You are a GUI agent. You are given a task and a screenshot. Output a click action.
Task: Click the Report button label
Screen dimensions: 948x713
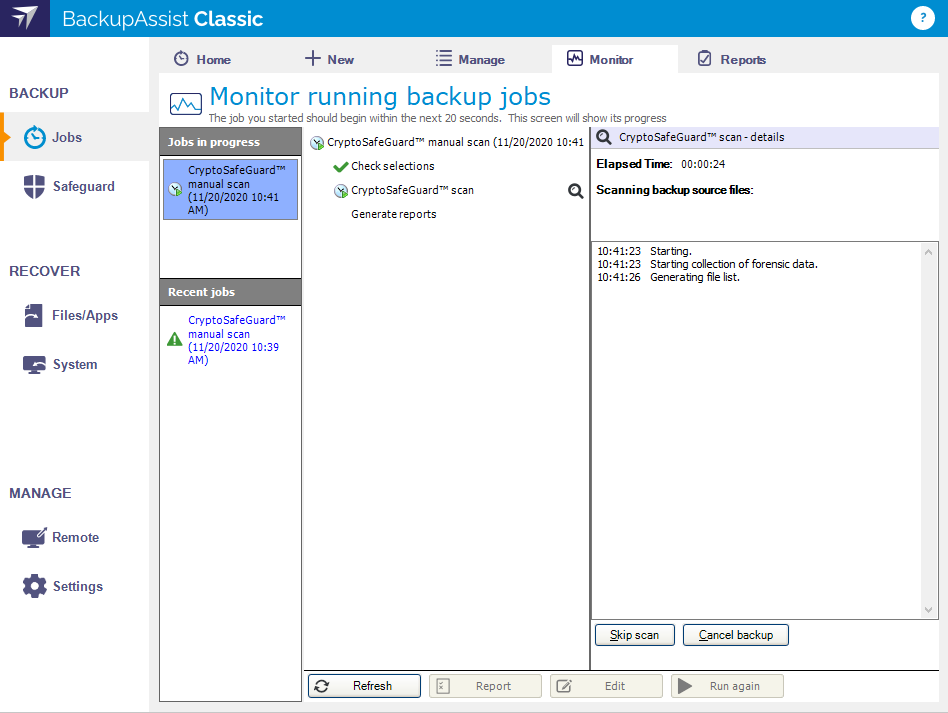(493, 686)
